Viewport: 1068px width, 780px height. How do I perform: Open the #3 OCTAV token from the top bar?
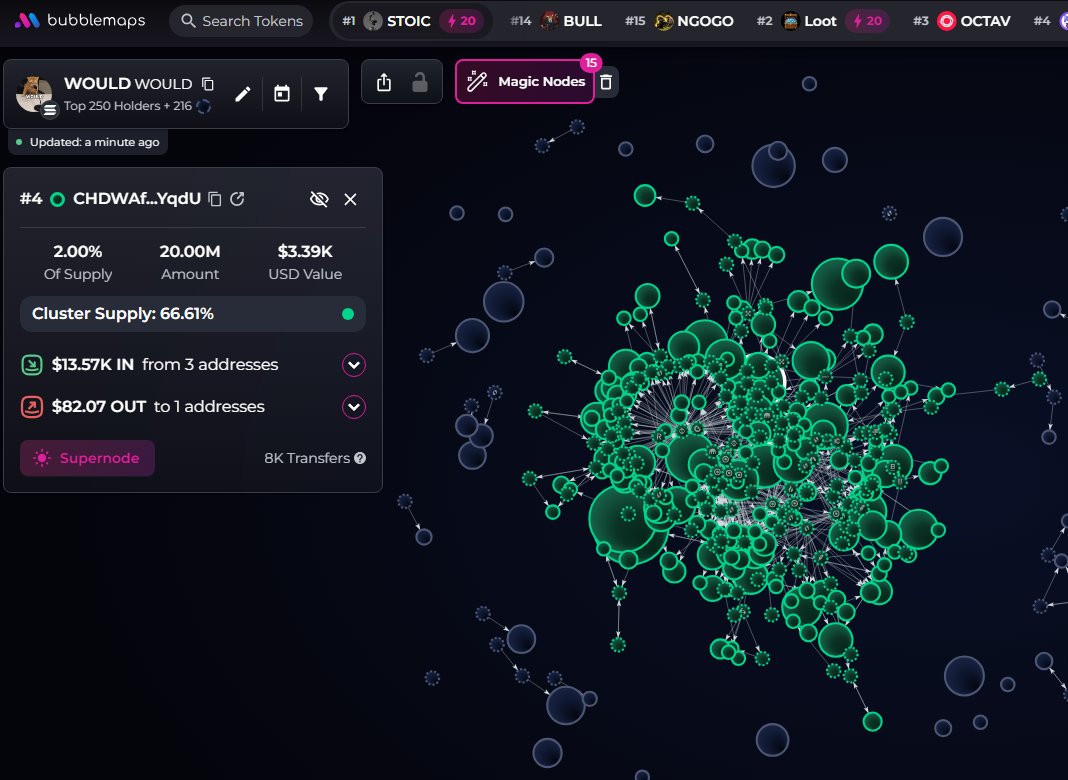click(963, 19)
